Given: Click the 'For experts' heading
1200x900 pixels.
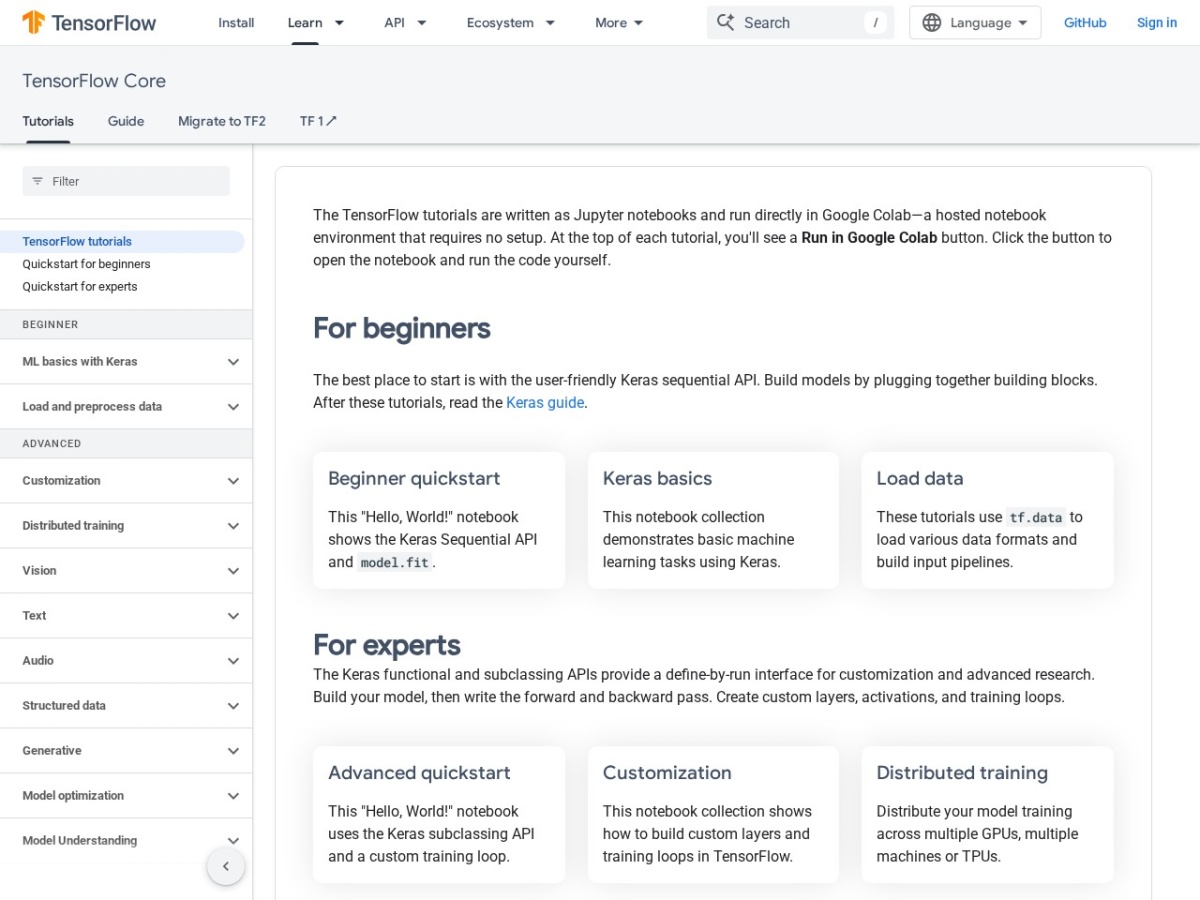Looking at the screenshot, I should 387,645.
